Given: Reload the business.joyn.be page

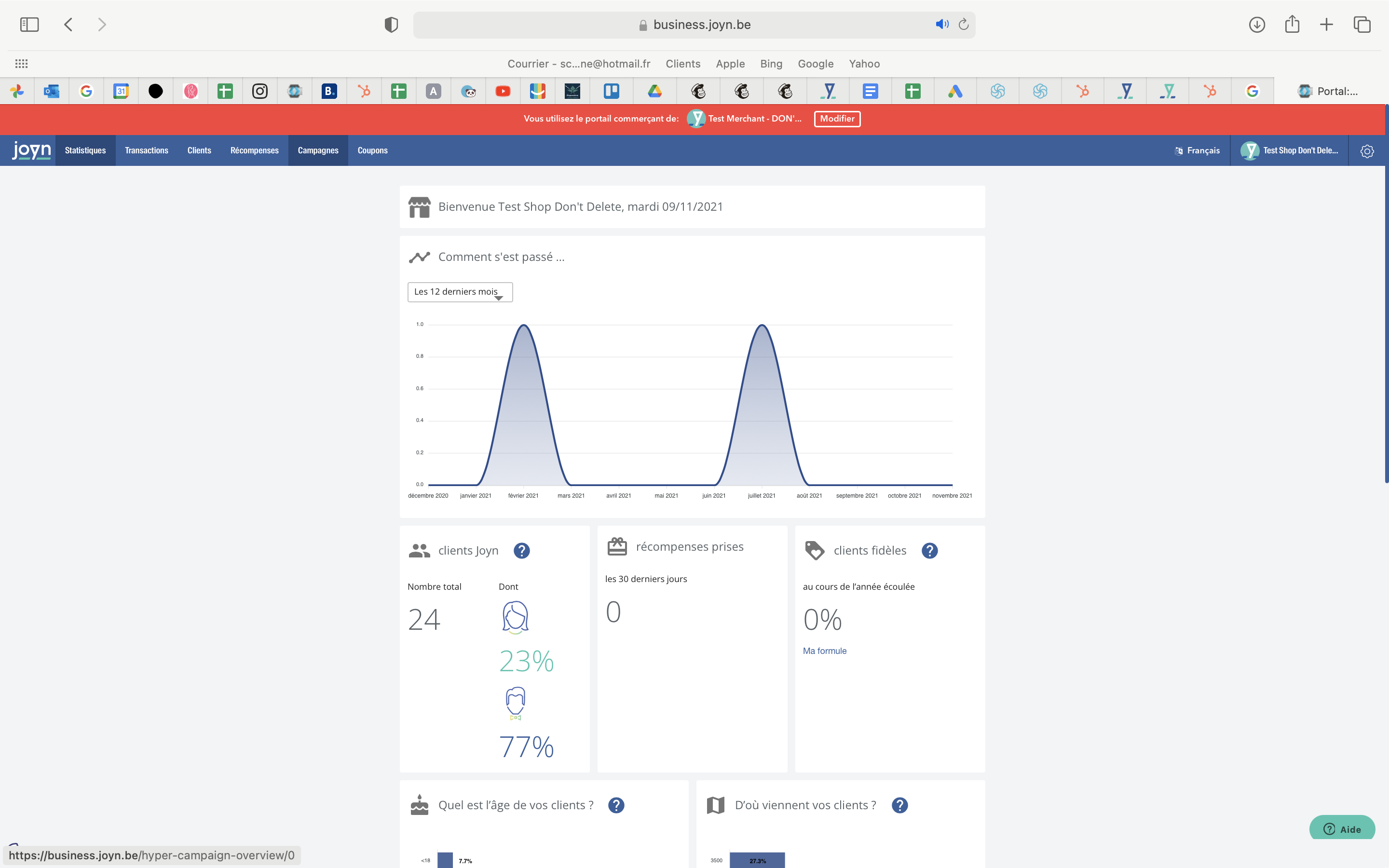Looking at the screenshot, I should pos(964,24).
